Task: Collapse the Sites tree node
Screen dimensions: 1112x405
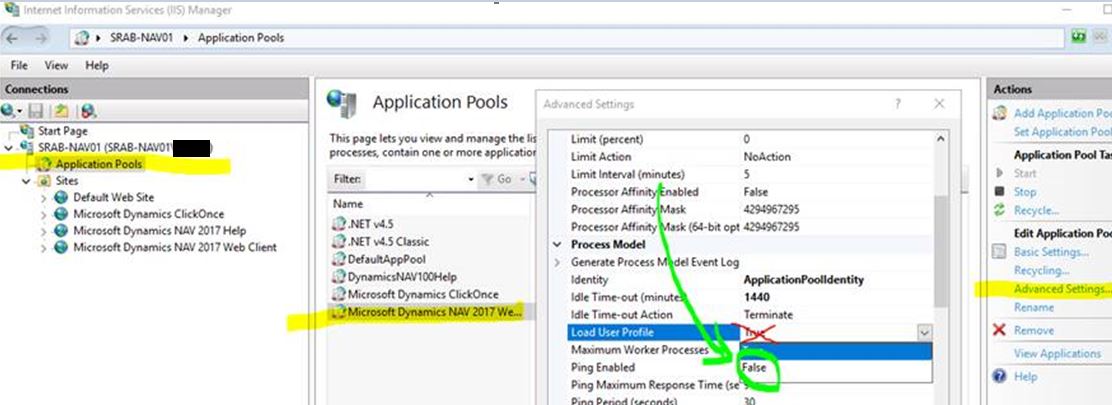Action: (x=26, y=182)
